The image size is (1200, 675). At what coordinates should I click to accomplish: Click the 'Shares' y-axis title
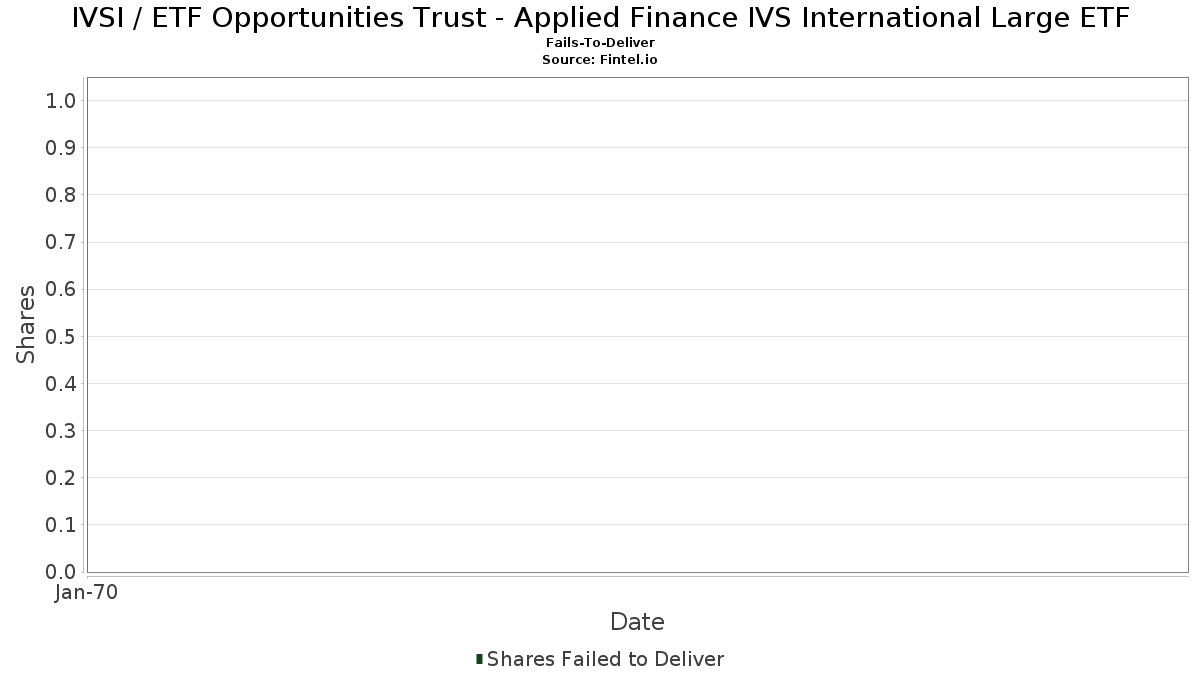(x=26, y=324)
